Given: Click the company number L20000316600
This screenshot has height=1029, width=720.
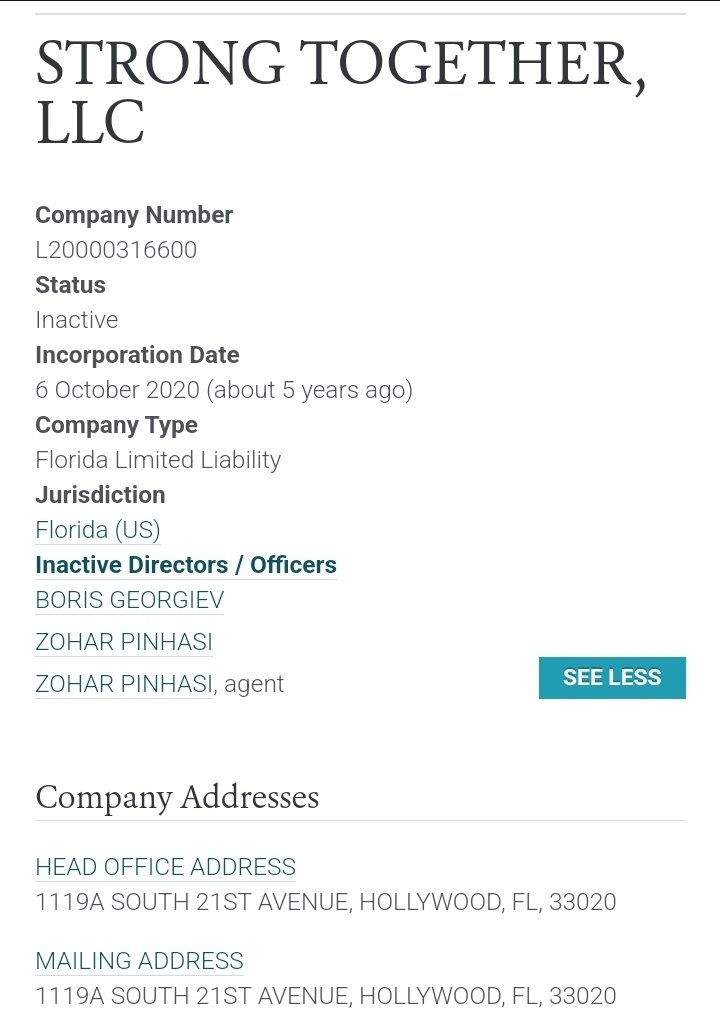Looking at the screenshot, I should 116,250.
